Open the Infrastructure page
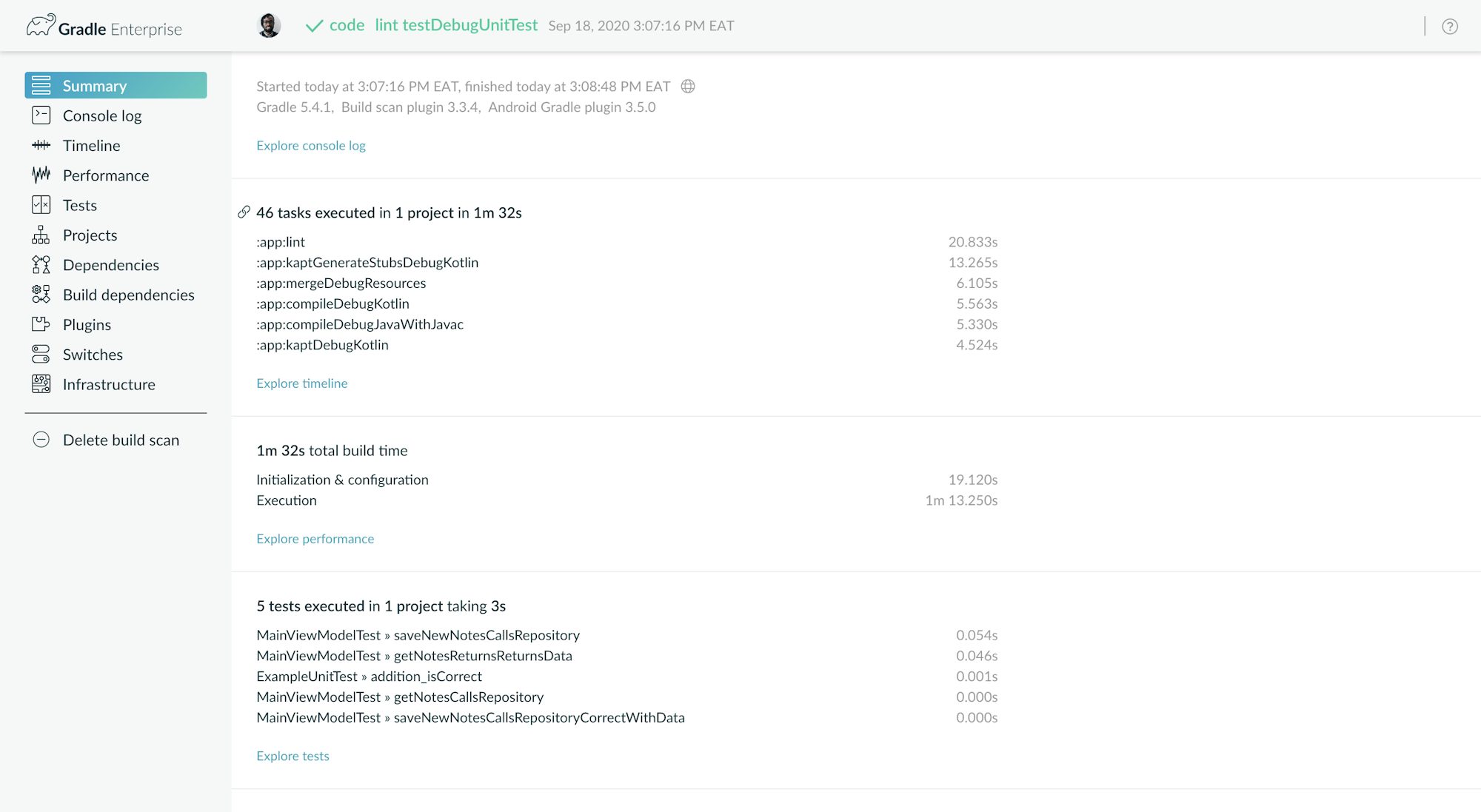 click(x=109, y=384)
